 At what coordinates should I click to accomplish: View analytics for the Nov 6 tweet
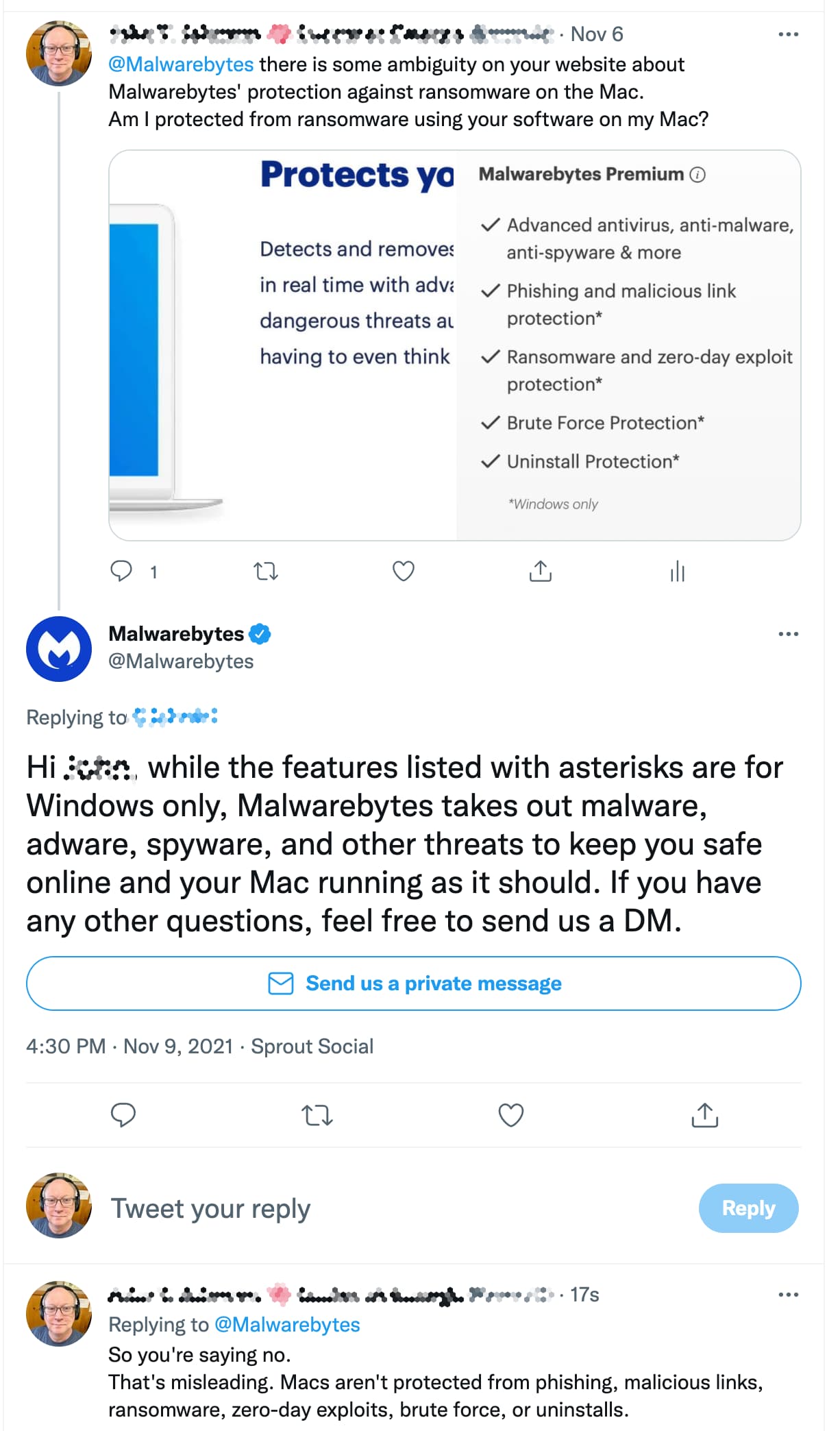tap(677, 571)
